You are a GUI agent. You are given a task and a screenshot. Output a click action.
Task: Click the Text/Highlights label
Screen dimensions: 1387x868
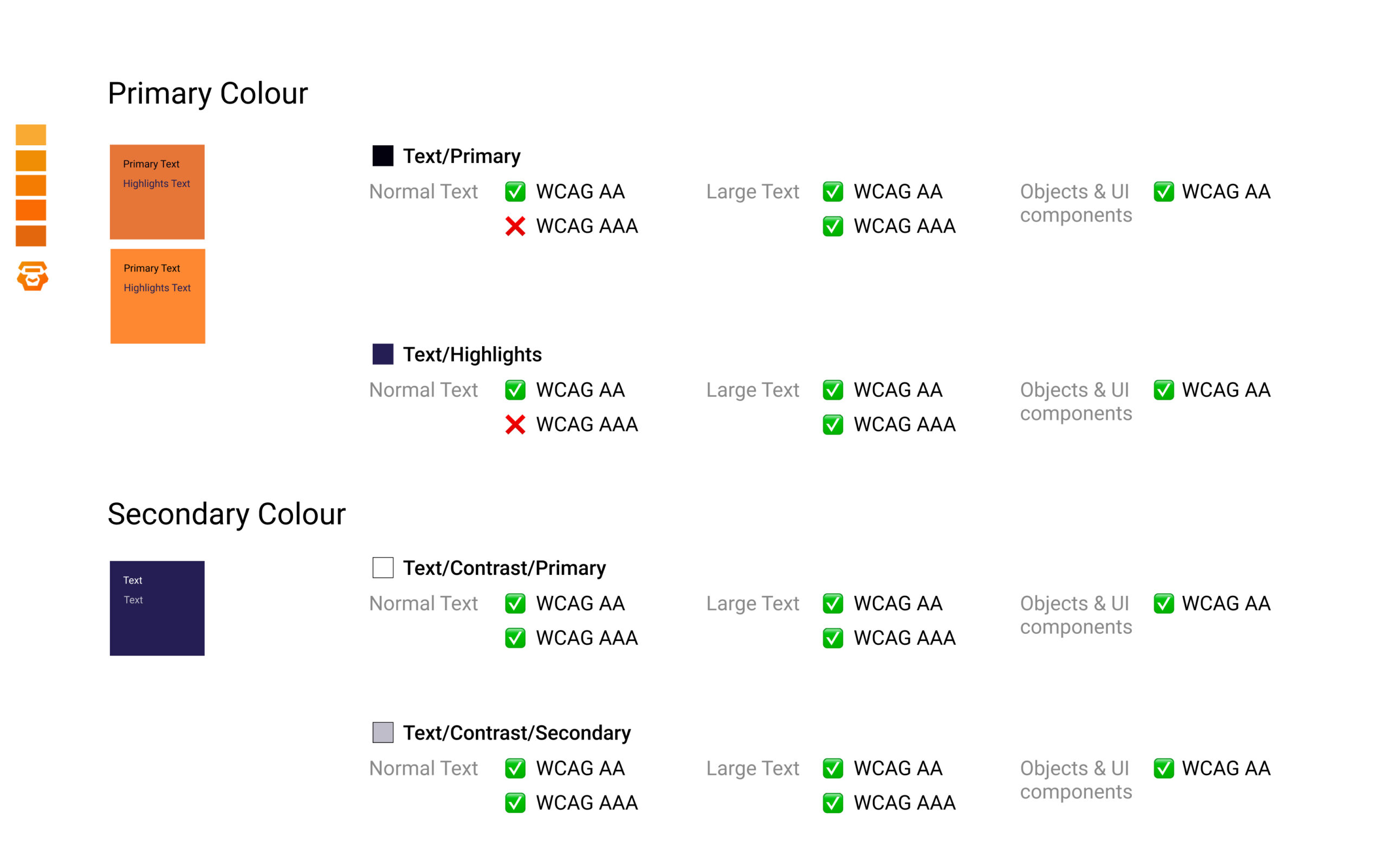(x=472, y=355)
